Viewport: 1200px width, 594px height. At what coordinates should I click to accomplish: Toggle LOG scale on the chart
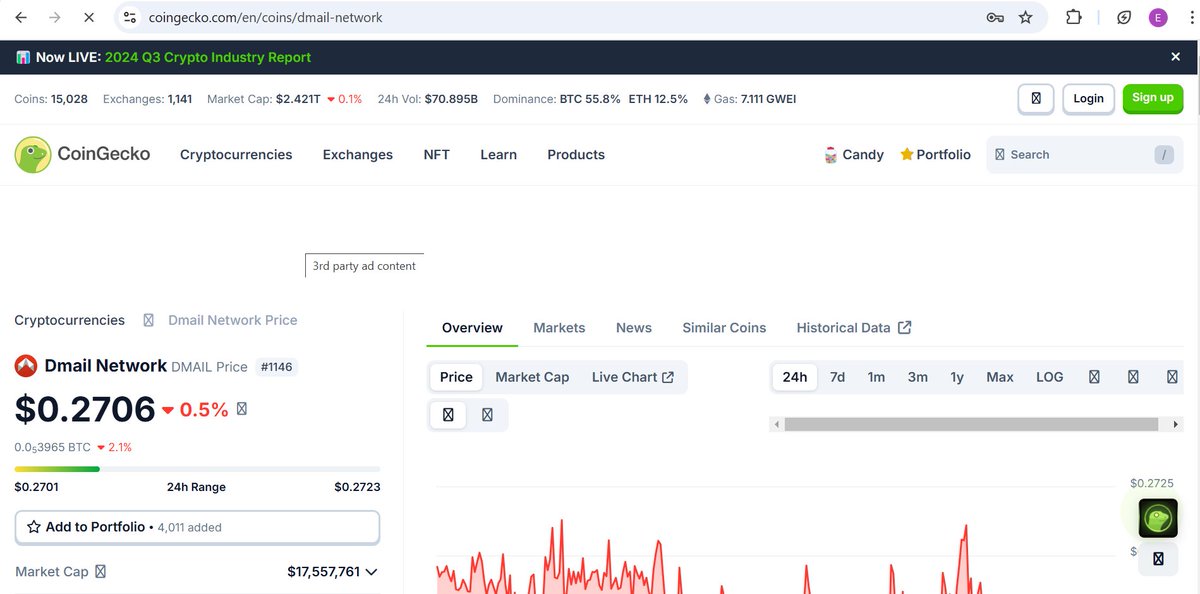point(1049,377)
